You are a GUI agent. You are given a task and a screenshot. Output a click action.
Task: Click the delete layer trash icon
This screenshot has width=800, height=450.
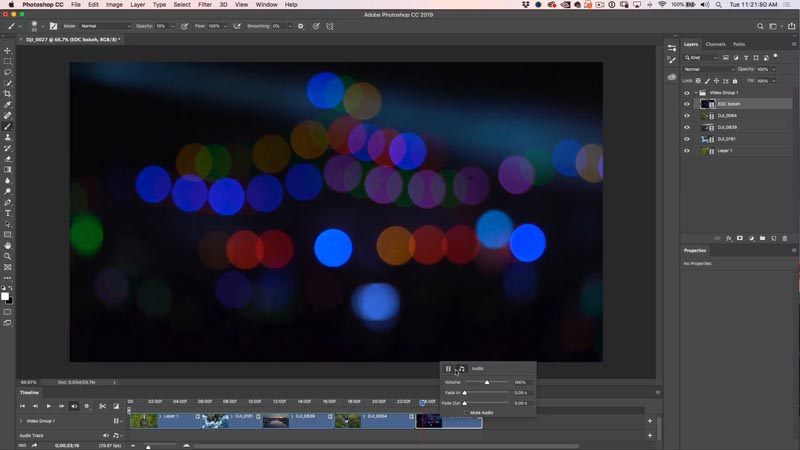click(785, 238)
